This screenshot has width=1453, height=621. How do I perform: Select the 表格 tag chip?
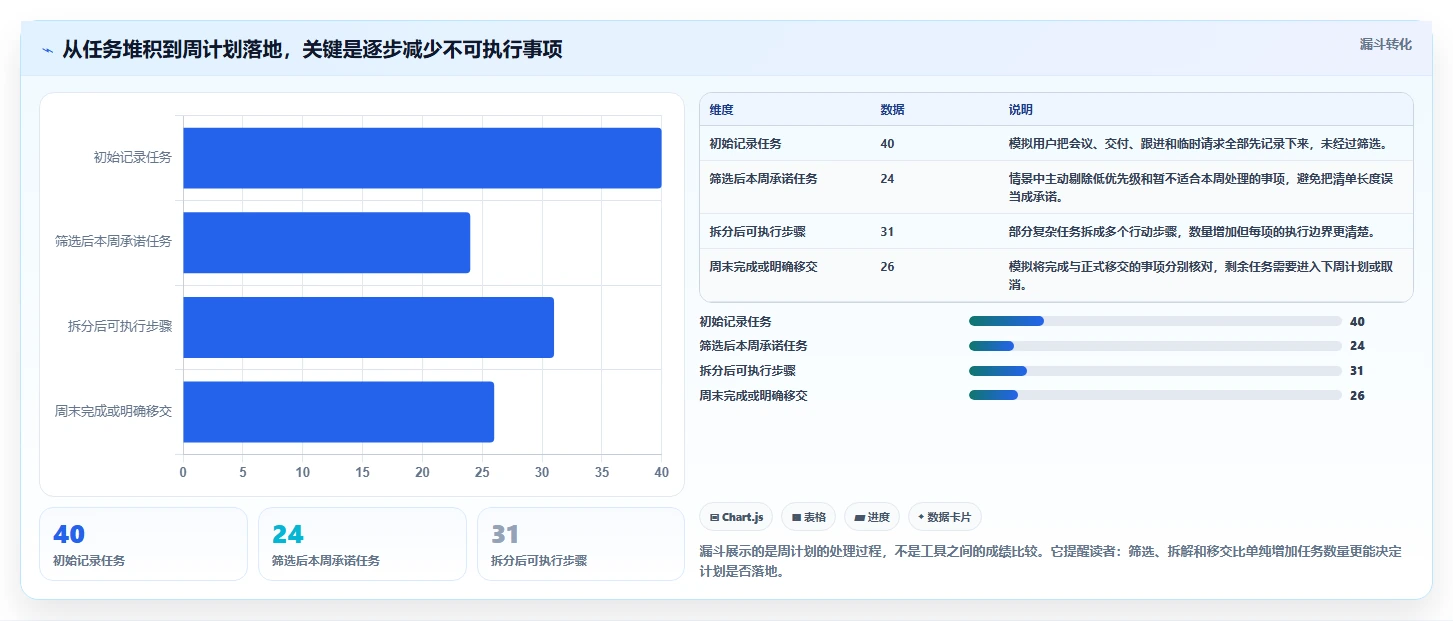pyautogui.click(x=808, y=517)
